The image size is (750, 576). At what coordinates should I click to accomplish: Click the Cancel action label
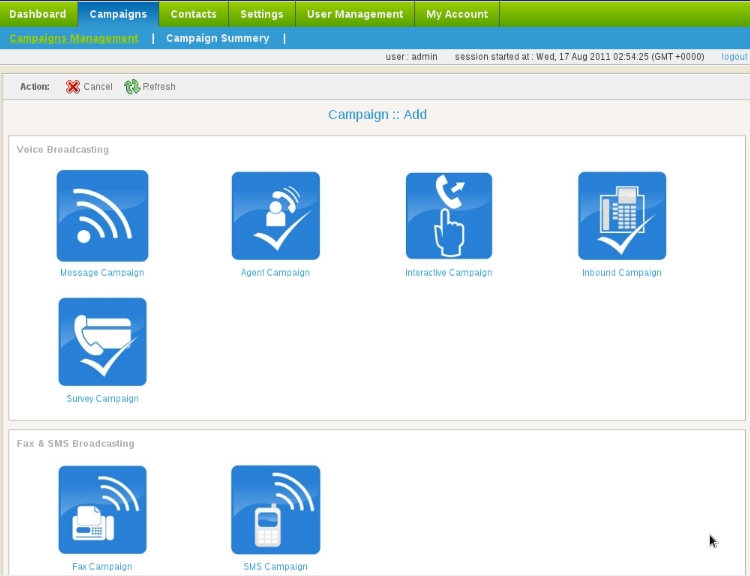(x=98, y=87)
